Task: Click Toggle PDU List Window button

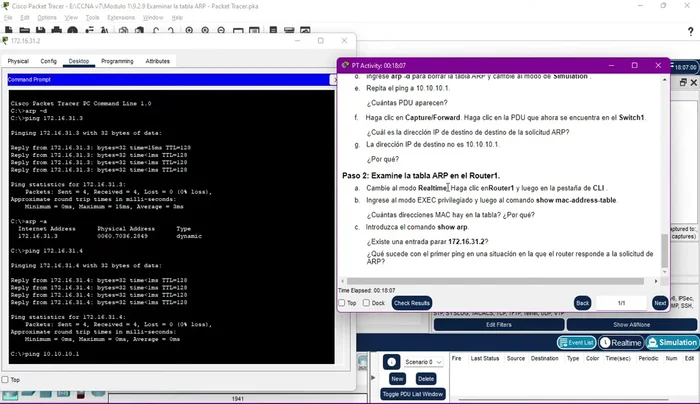Action: click(x=412, y=394)
